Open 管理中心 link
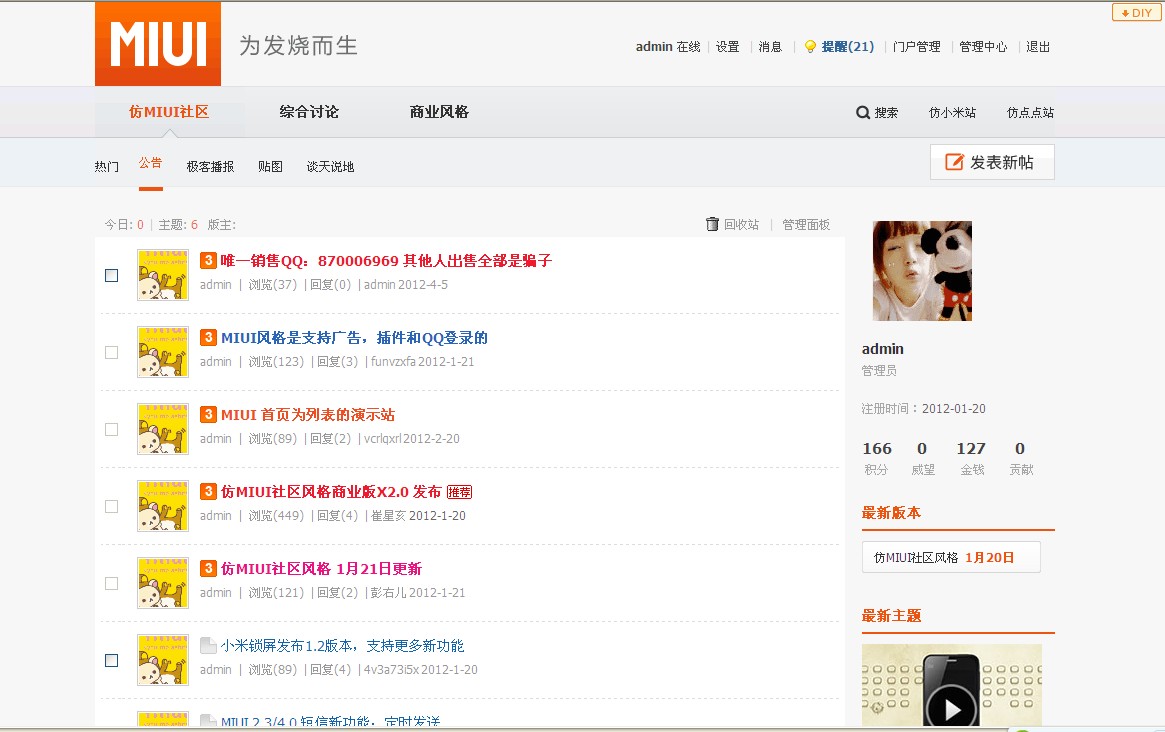Viewport: 1165px width, 732px height. (x=983, y=47)
